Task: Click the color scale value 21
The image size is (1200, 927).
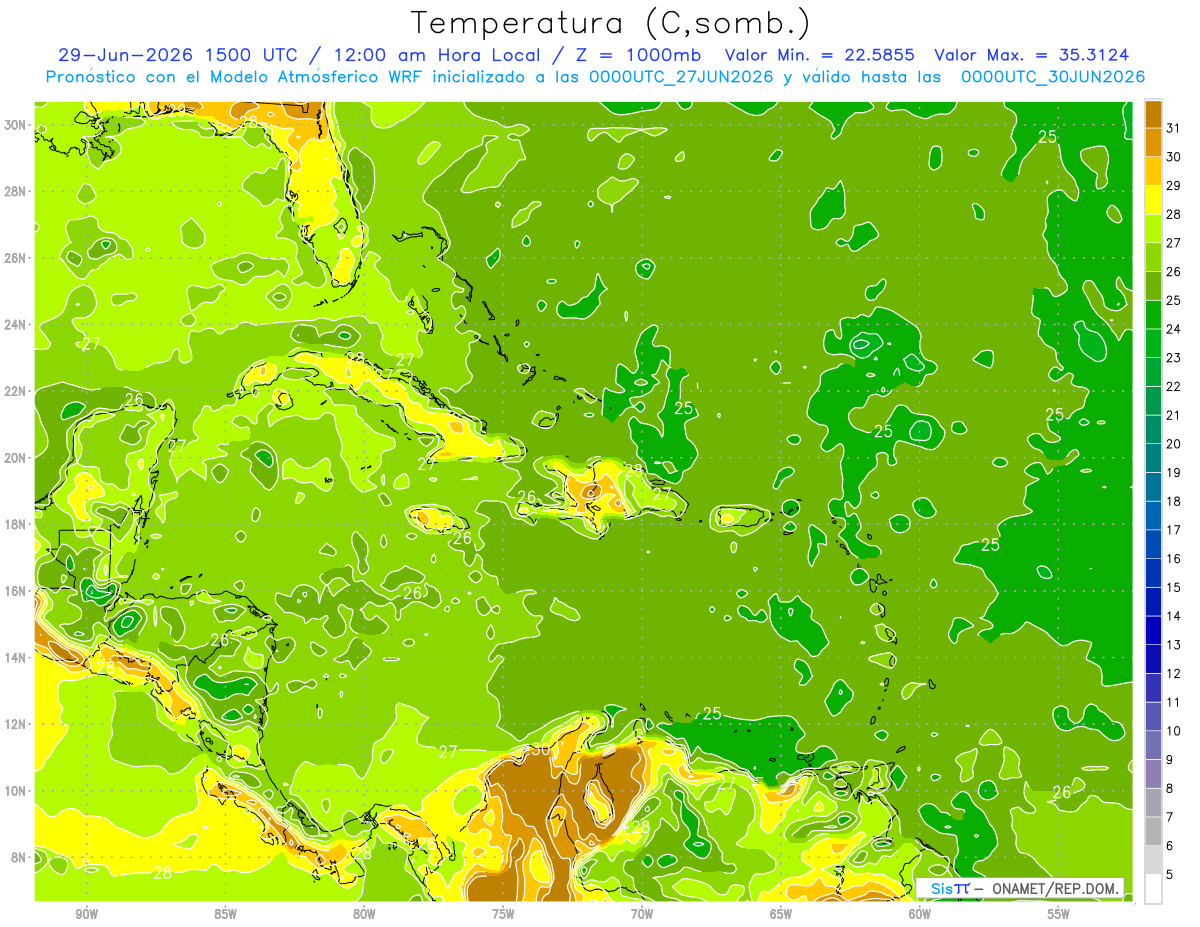Action: [1174, 415]
